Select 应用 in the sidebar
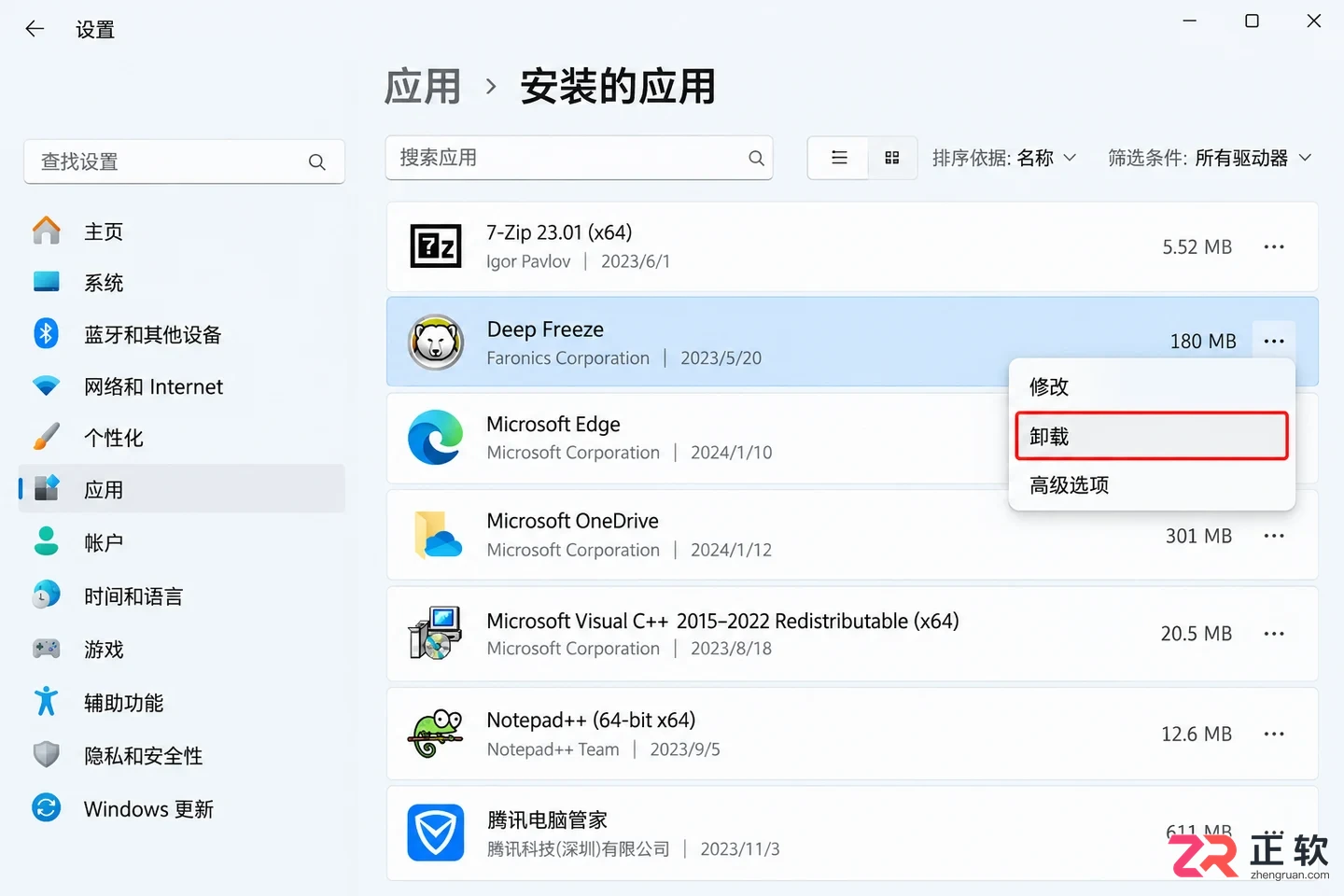 coord(182,489)
